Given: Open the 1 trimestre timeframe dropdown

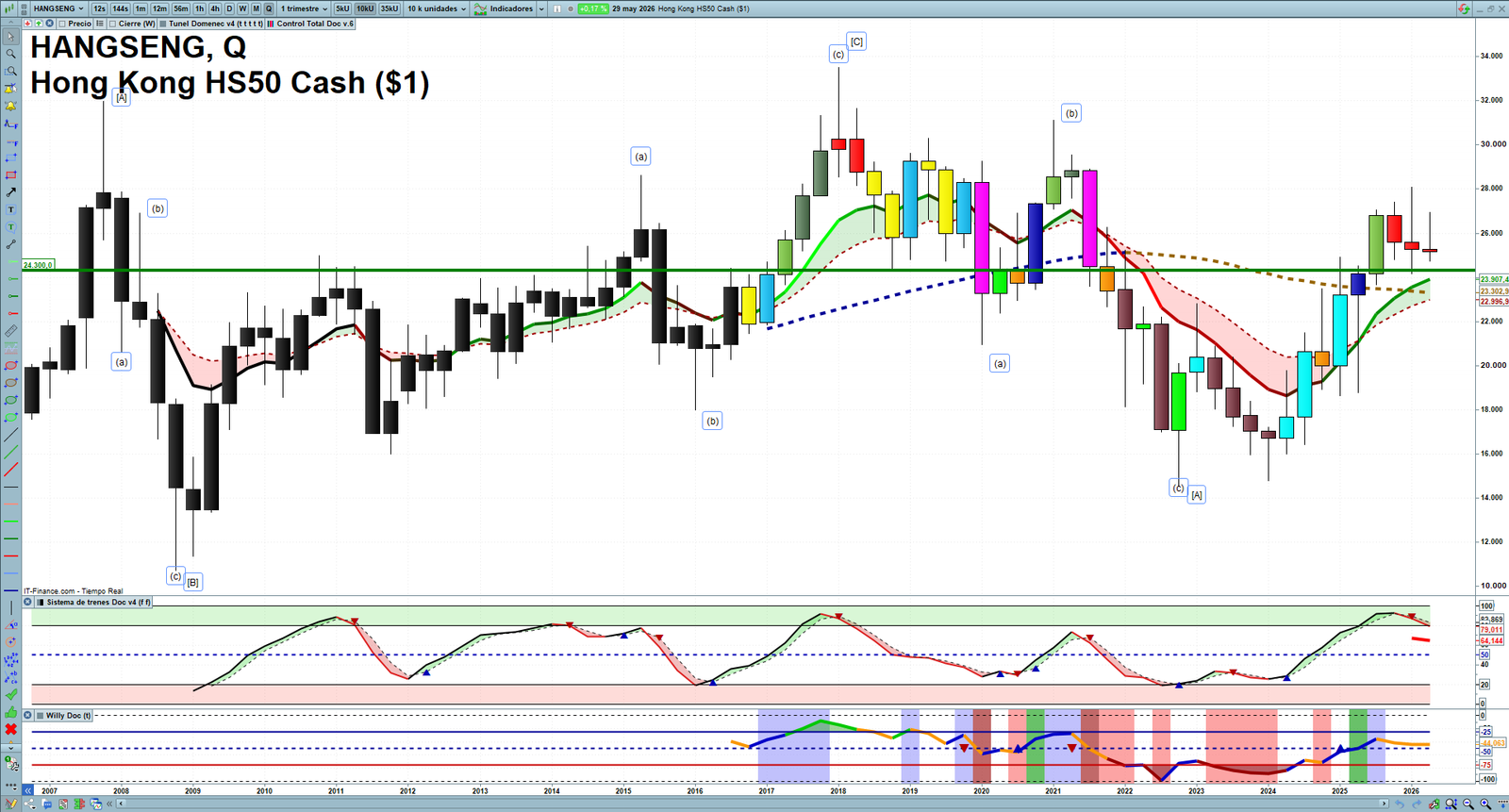Looking at the screenshot, I should 304,8.
